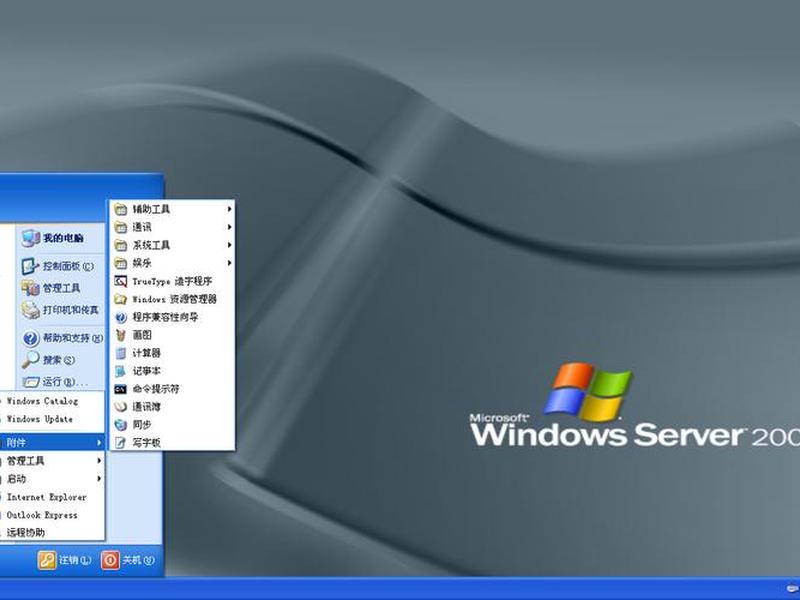Open 帮助和支持(H) text label
The width and height of the screenshot is (800, 600).
73,338
